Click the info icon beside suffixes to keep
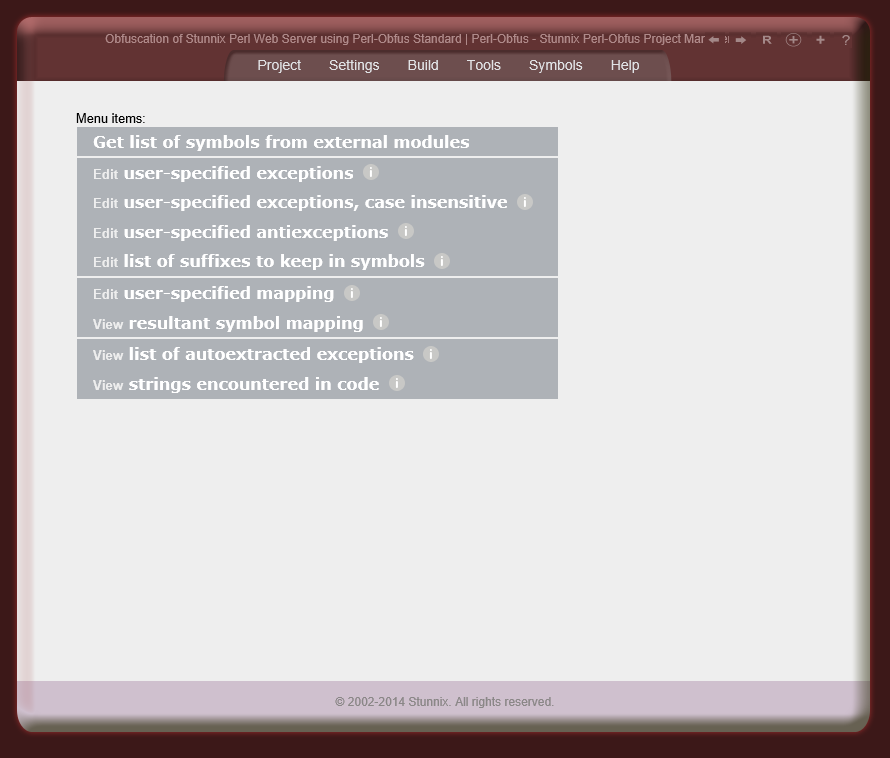 (x=441, y=261)
